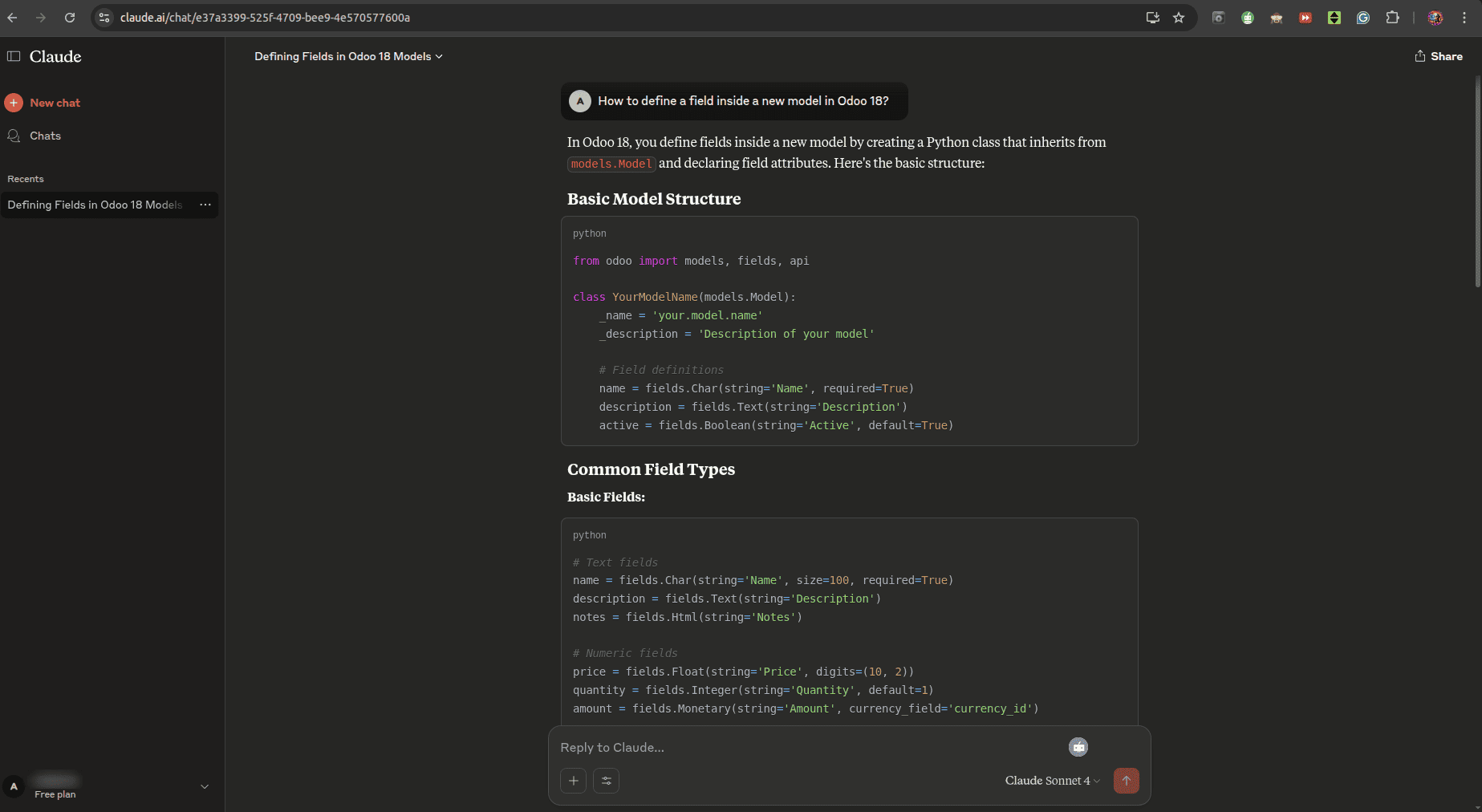
Task: Click the Claude logo text
Action: point(55,56)
